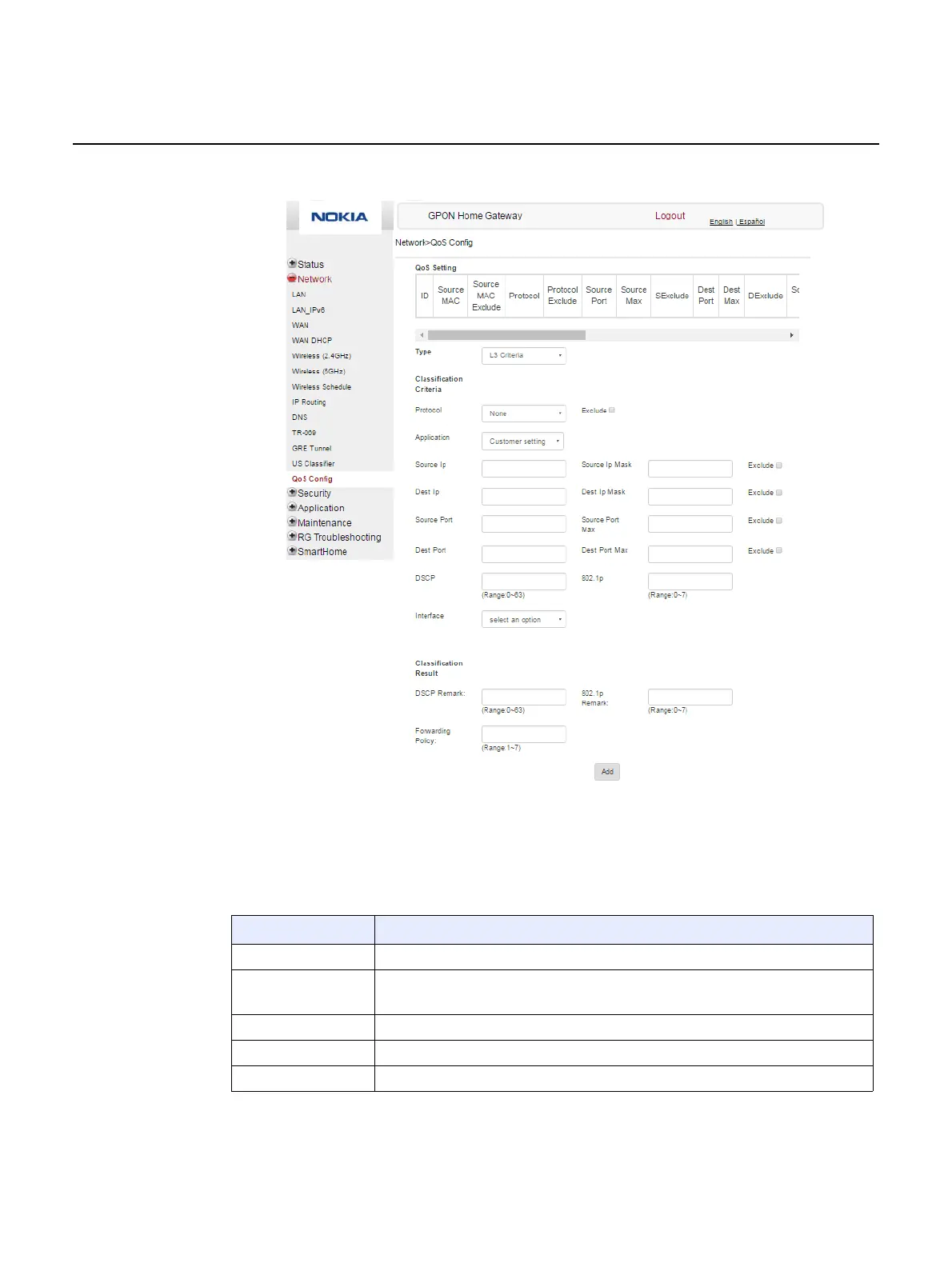
Task: Open the Type dropdown showing L3 Criteria
Action: click(524, 355)
